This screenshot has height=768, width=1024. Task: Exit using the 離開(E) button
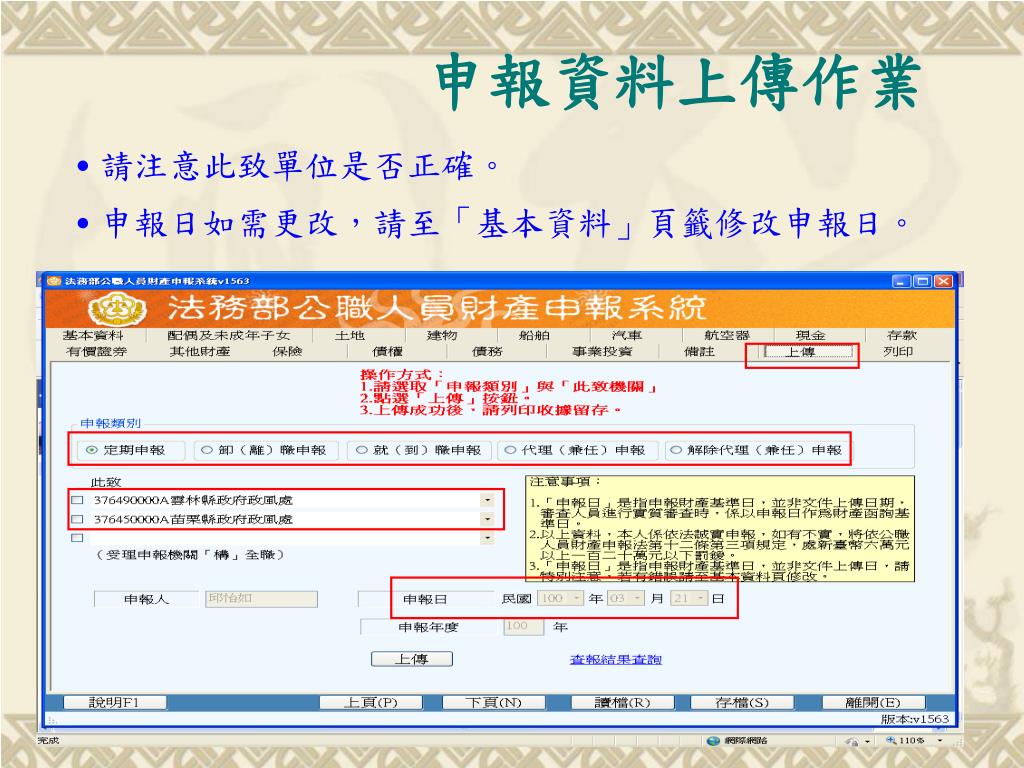(x=873, y=703)
